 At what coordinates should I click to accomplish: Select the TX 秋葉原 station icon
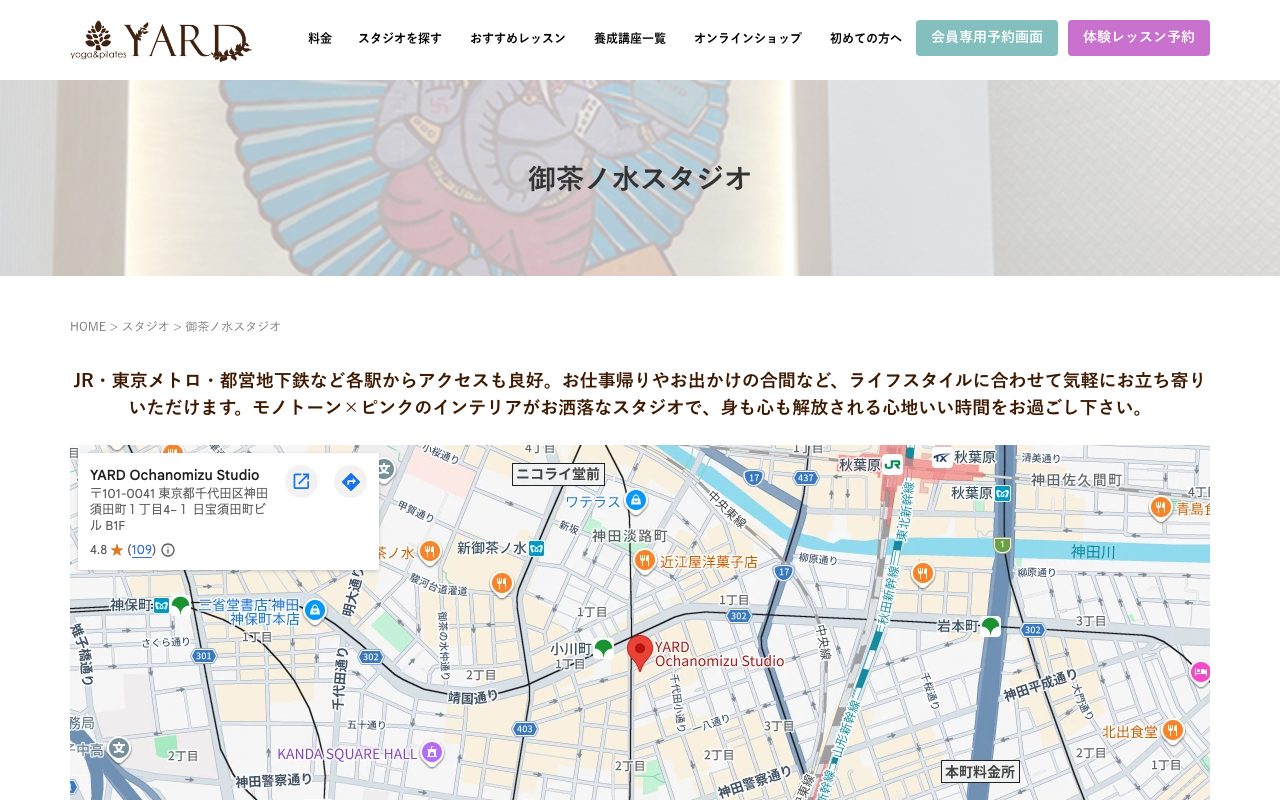[x=942, y=457]
